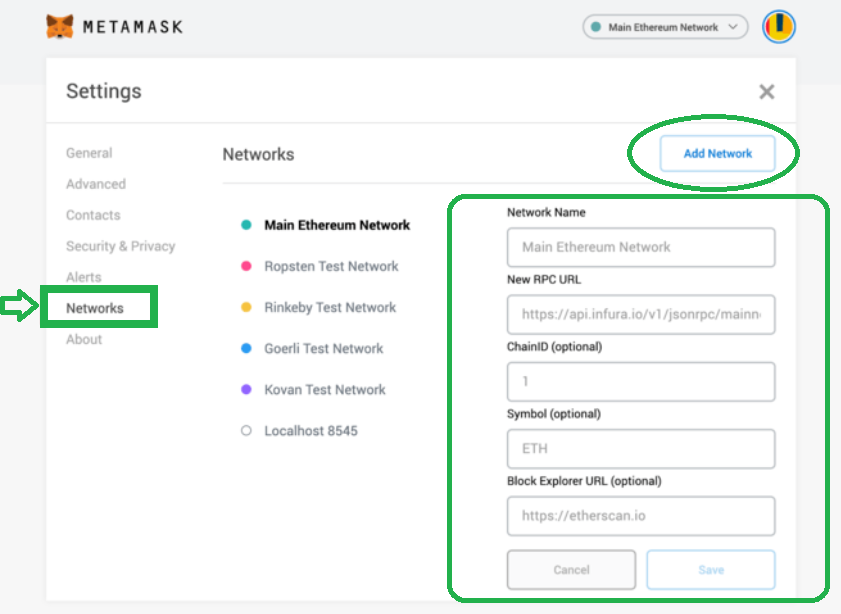Save the network settings

tap(711, 569)
